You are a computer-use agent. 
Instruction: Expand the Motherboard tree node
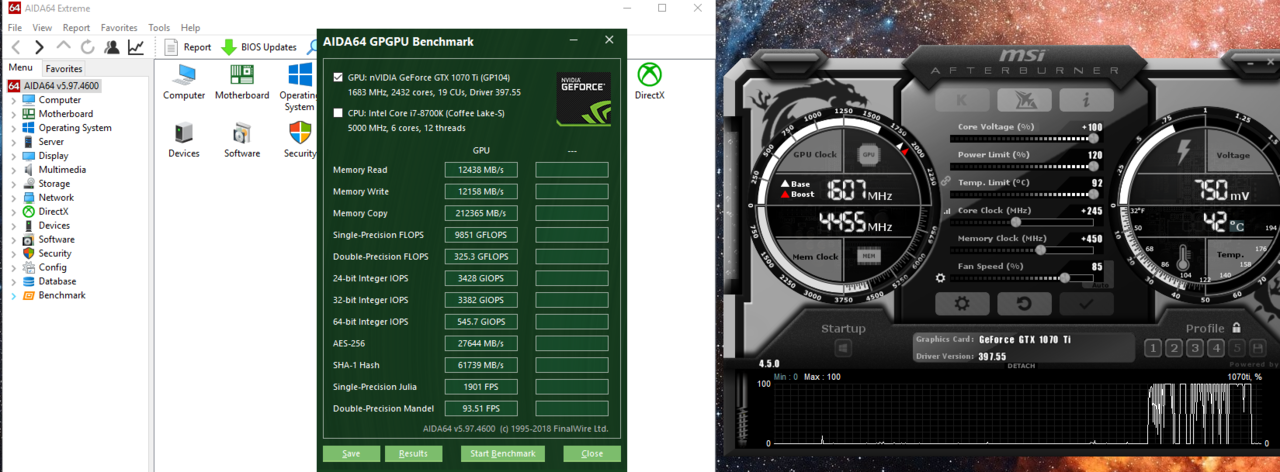point(14,114)
